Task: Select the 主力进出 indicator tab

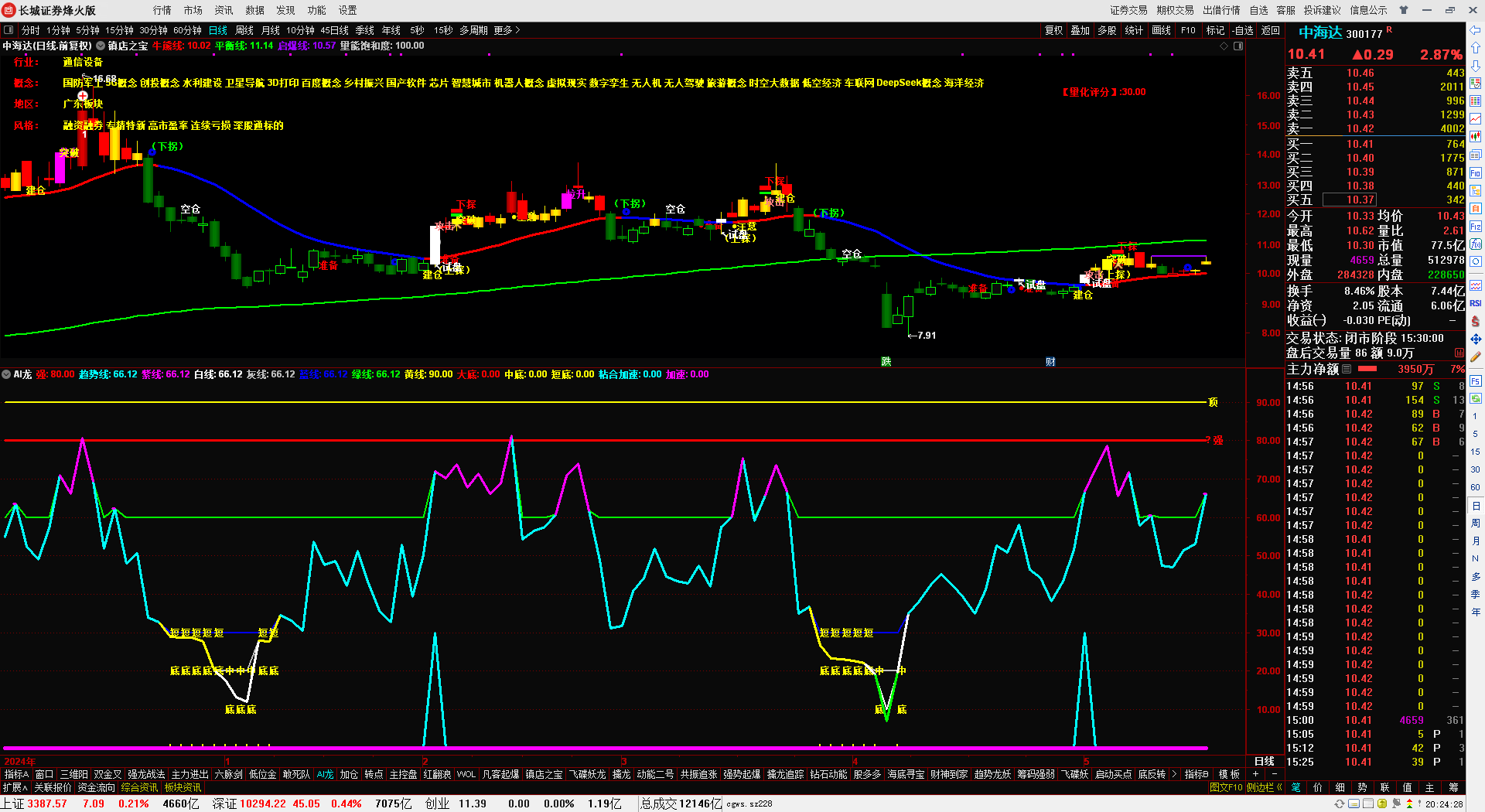Action: click(189, 774)
